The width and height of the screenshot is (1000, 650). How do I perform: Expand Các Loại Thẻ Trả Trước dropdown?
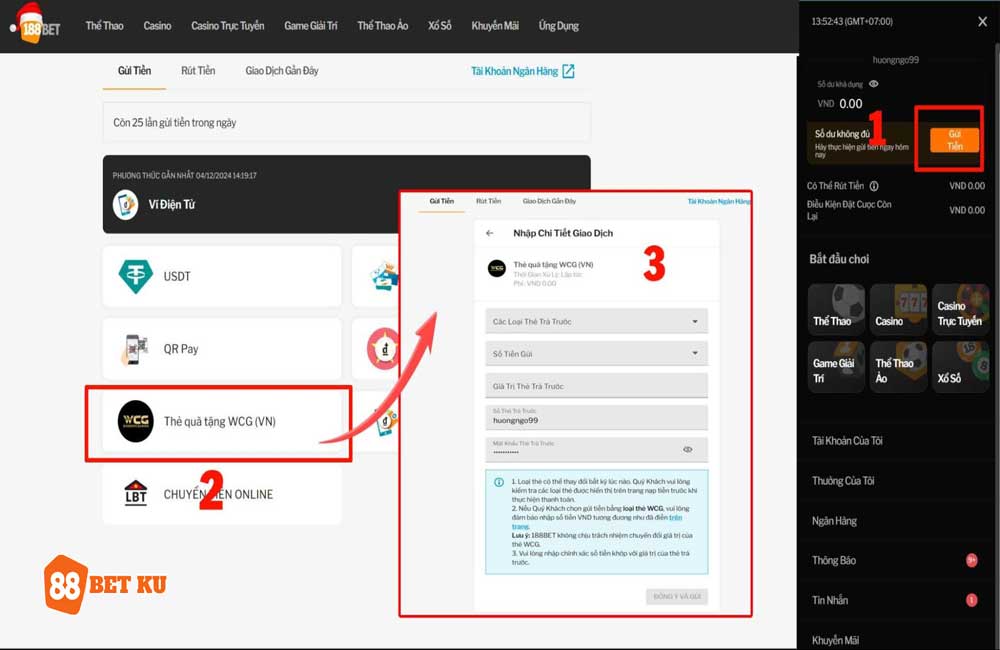click(596, 321)
